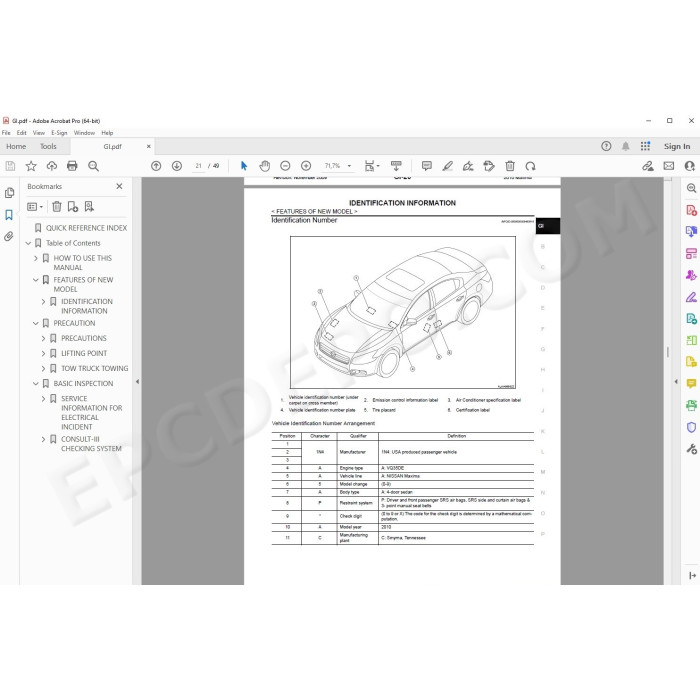
Task: Open Fill & Sign tool right pane
Action: click(691, 297)
